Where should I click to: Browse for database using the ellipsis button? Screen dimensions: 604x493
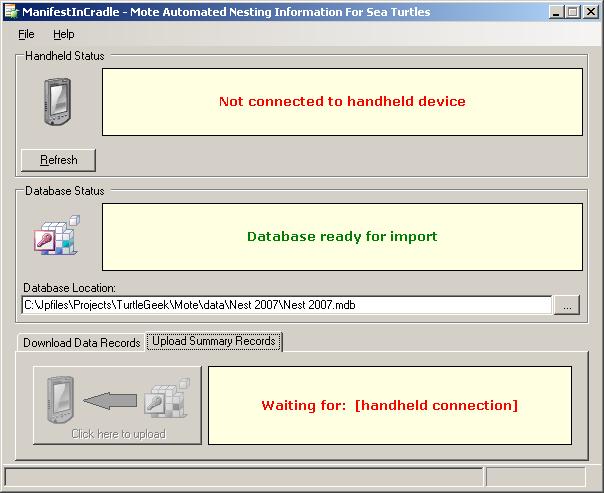coord(568,305)
